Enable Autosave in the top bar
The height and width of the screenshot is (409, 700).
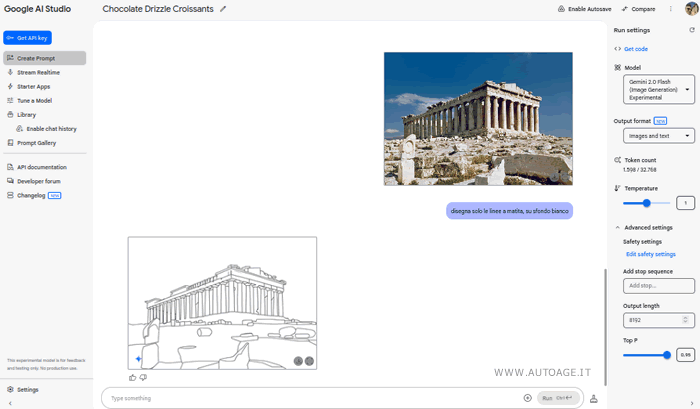[580, 9]
